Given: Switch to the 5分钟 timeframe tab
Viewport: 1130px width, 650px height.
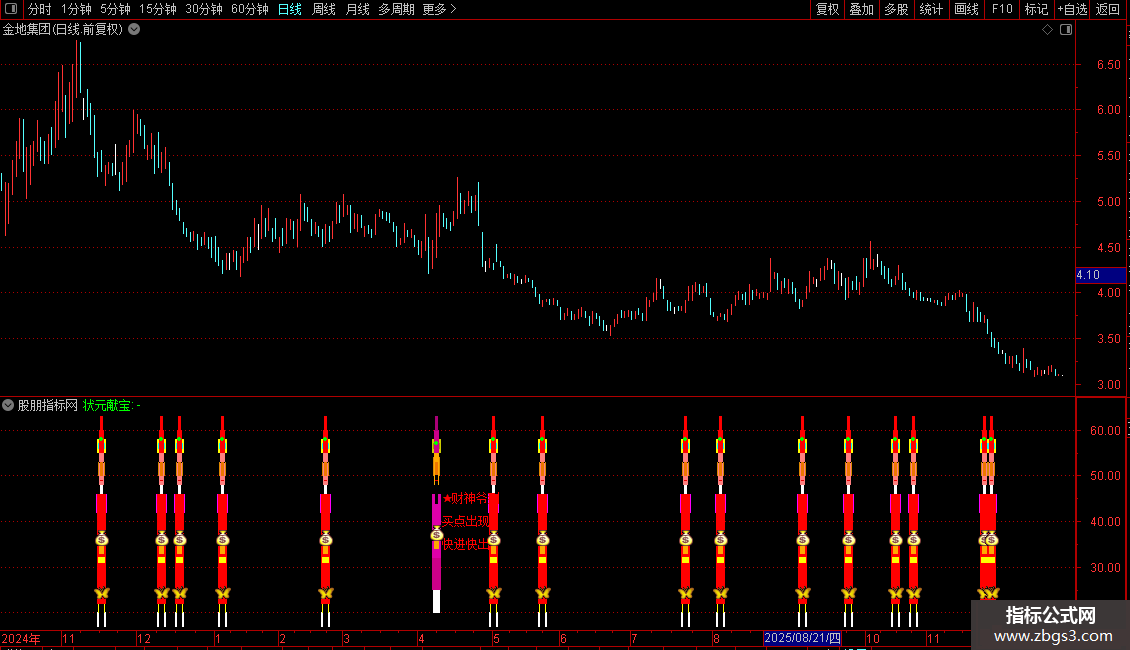Looking at the screenshot, I should tap(115, 9).
